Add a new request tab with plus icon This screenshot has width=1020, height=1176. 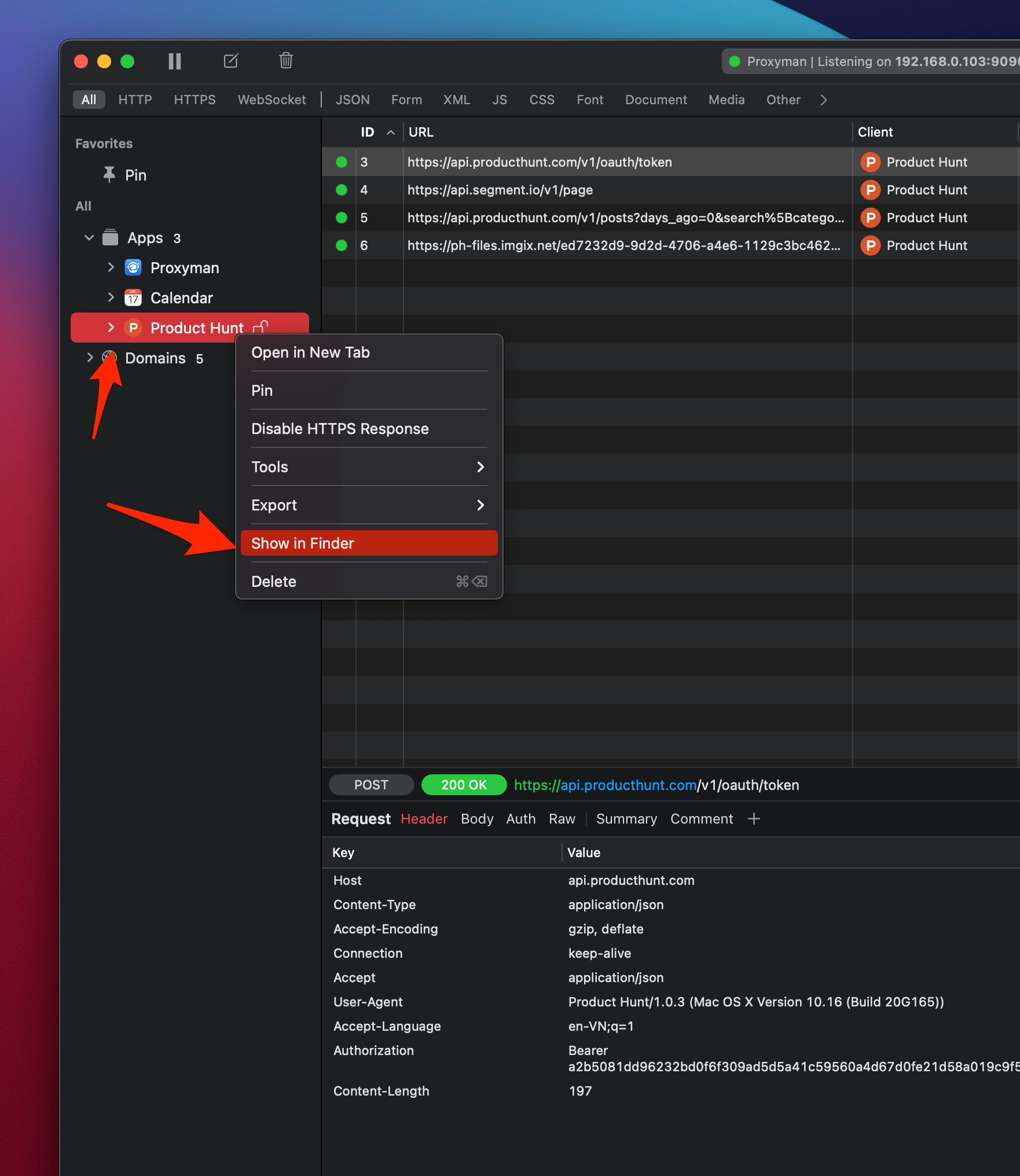point(754,818)
